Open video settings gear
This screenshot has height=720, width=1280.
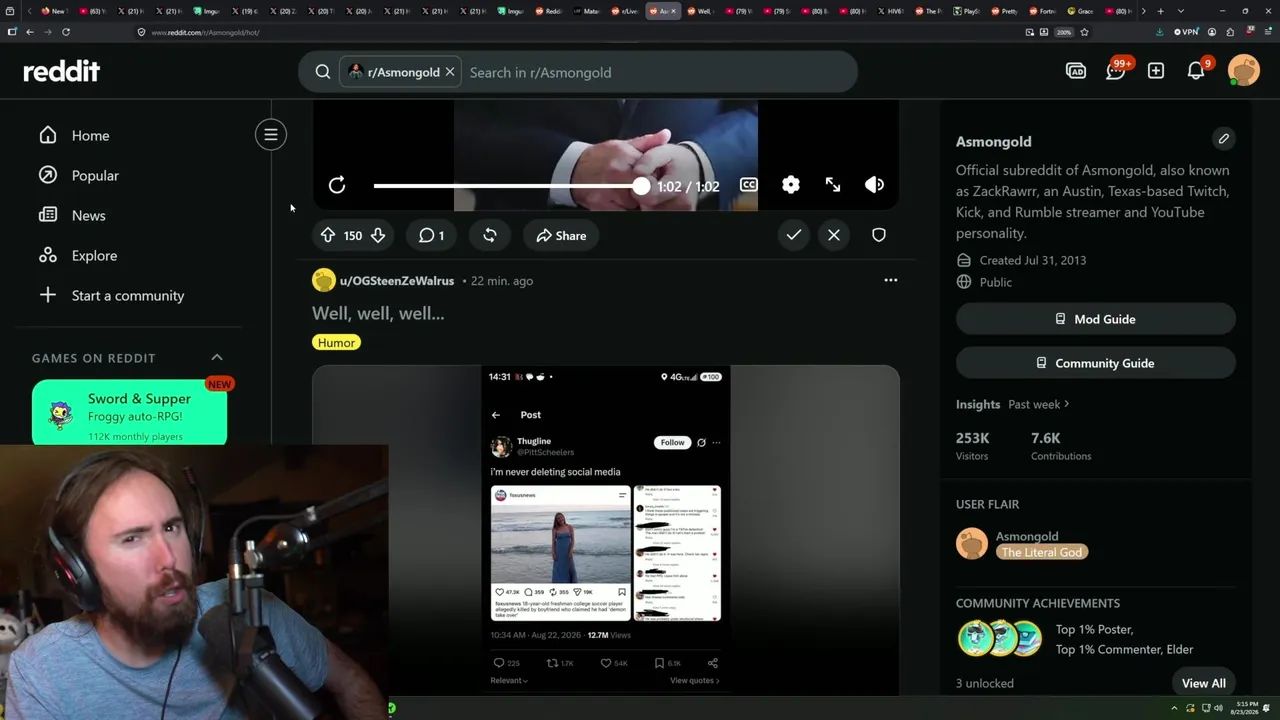point(791,185)
